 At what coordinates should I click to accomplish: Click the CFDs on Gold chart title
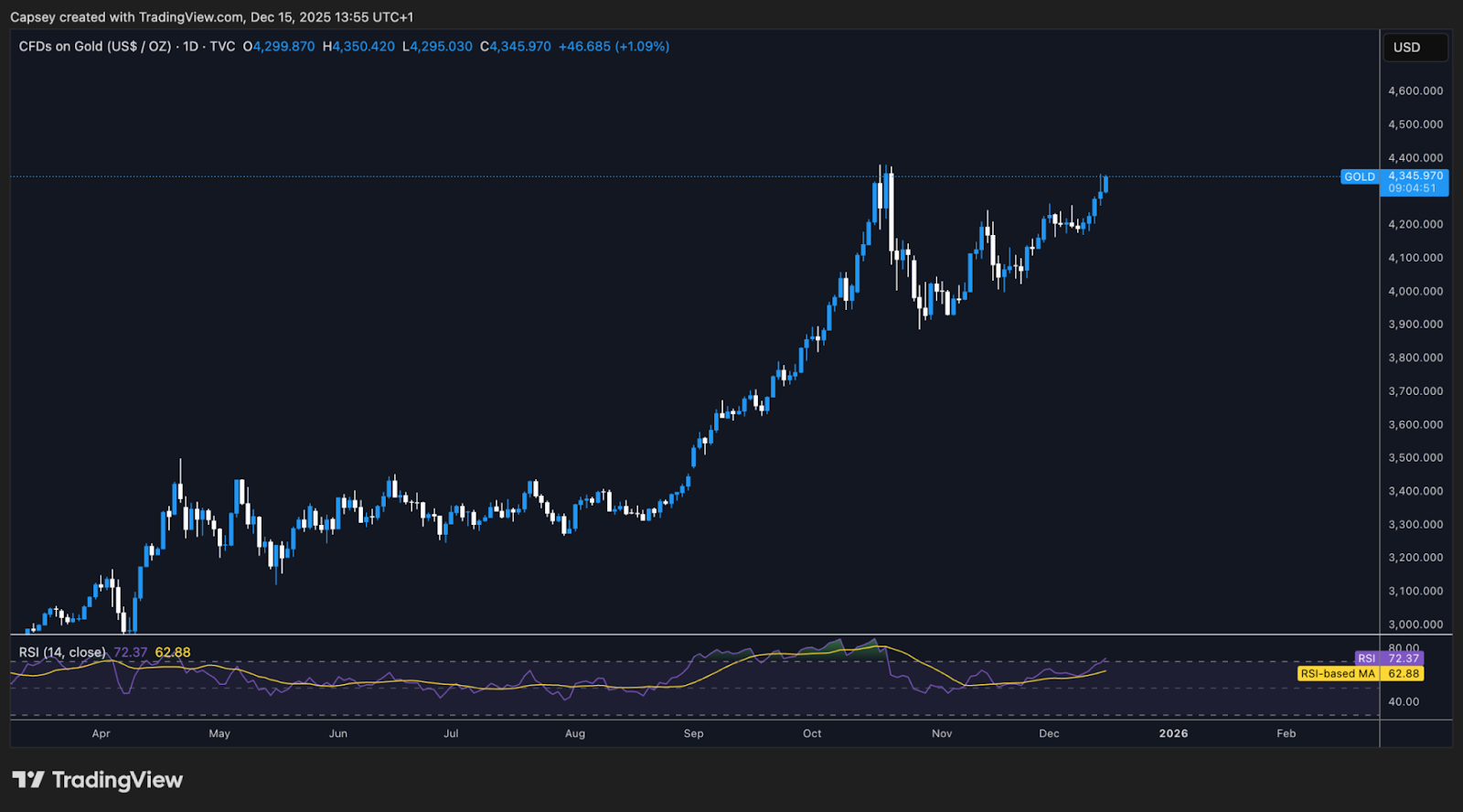[x=95, y=47]
